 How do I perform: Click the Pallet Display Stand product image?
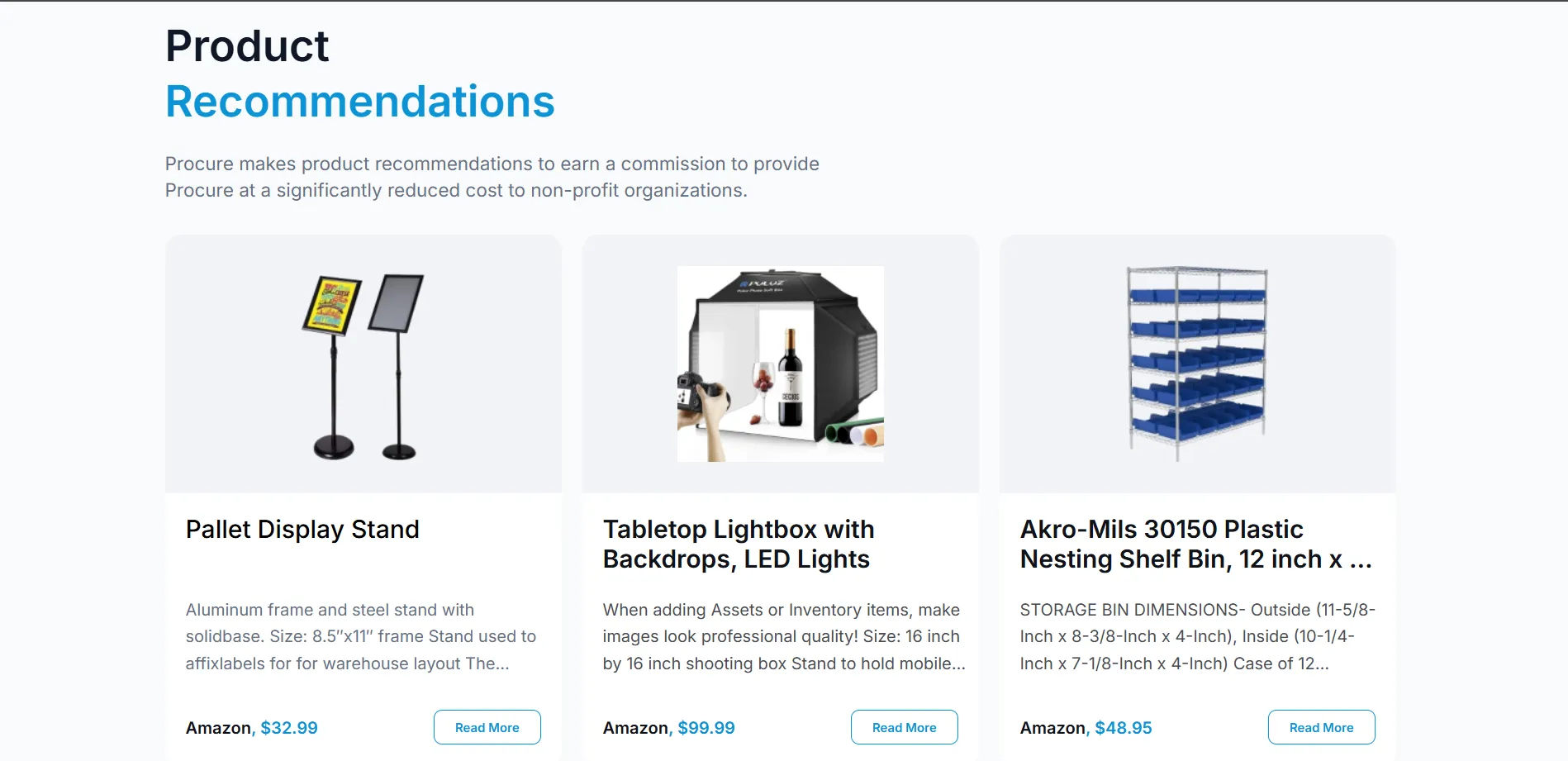coord(363,366)
